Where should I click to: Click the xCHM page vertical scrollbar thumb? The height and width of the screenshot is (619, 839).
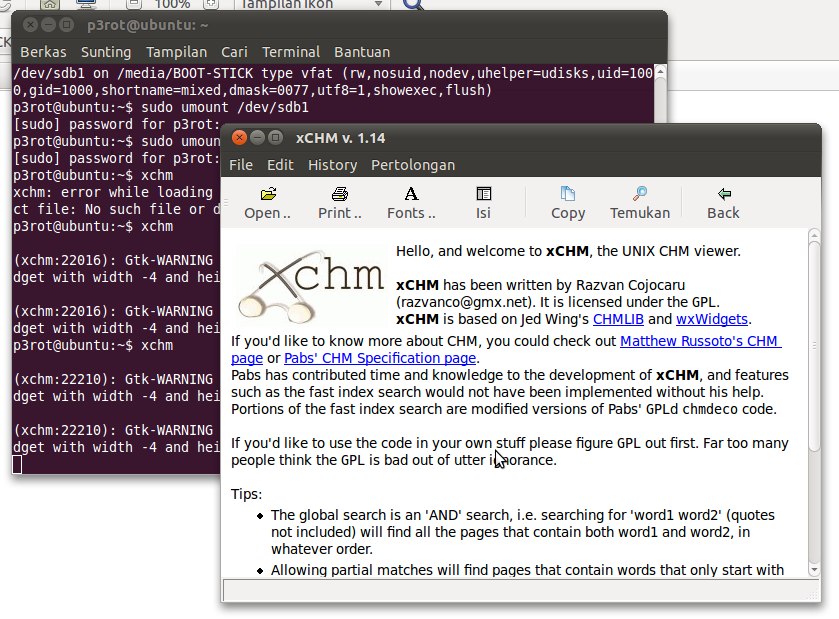[x=814, y=347]
